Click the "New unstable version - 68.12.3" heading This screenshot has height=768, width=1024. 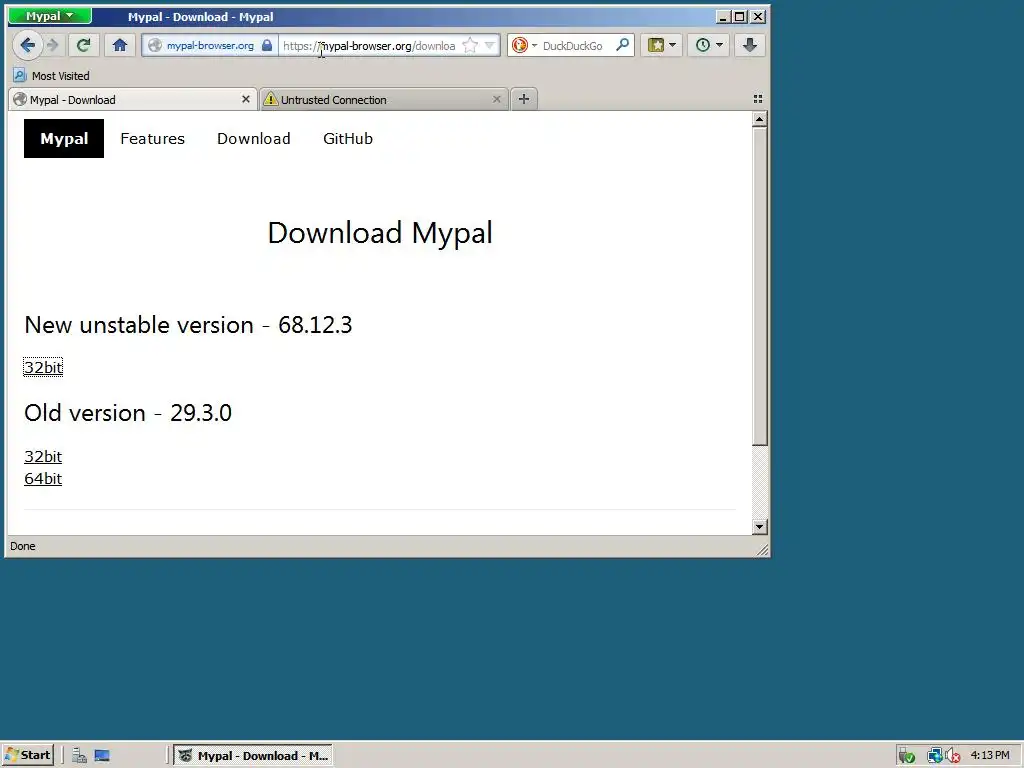(x=188, y=325)
